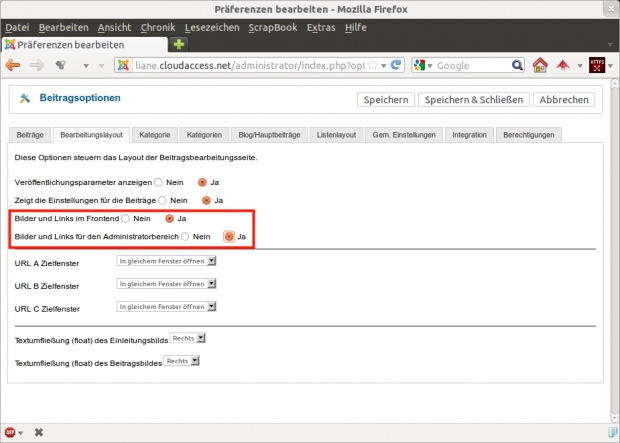Image resolution: width=620 pixels, height=443 pixels.
Task: Open the Lesezeichen menu
Action: pos(211,27)
